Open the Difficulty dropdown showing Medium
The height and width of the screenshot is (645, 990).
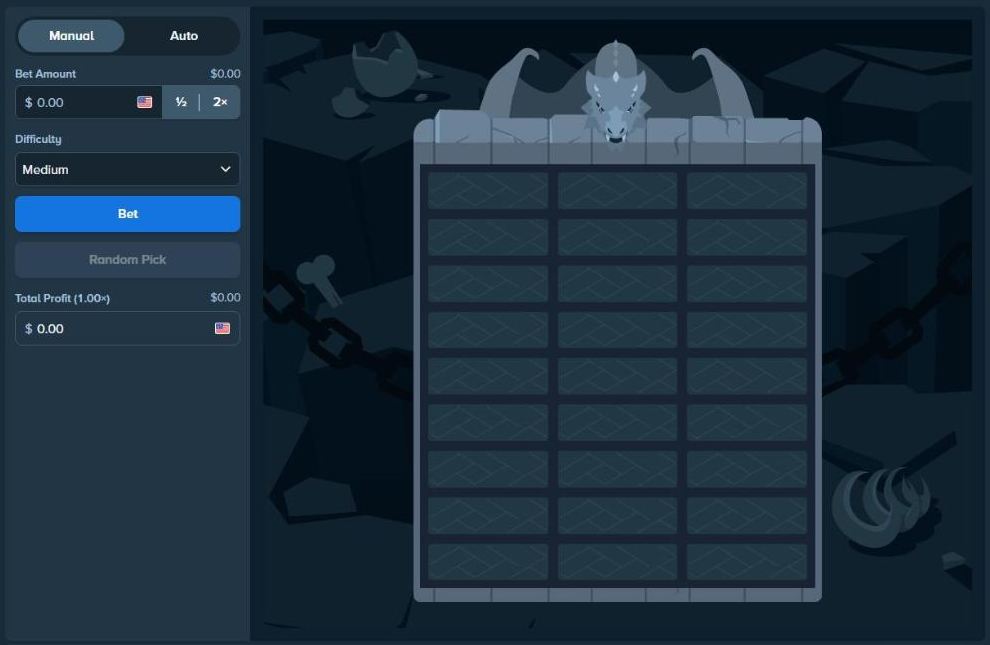[128, 169]
